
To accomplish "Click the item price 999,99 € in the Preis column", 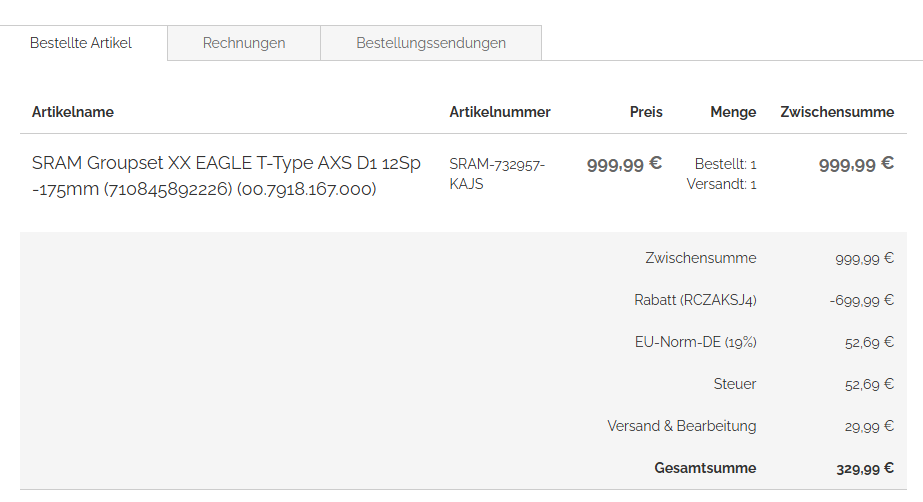I will (x=624, y=165).
